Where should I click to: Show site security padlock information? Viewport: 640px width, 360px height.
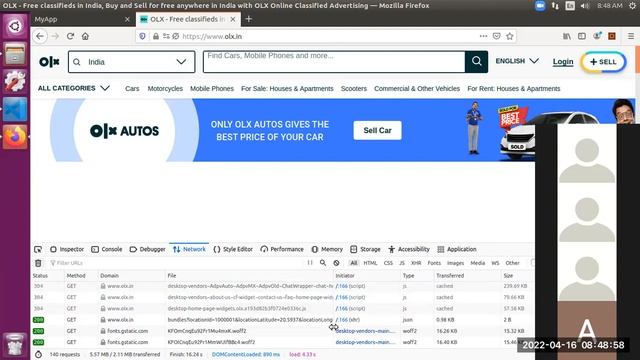click(156, 36)
